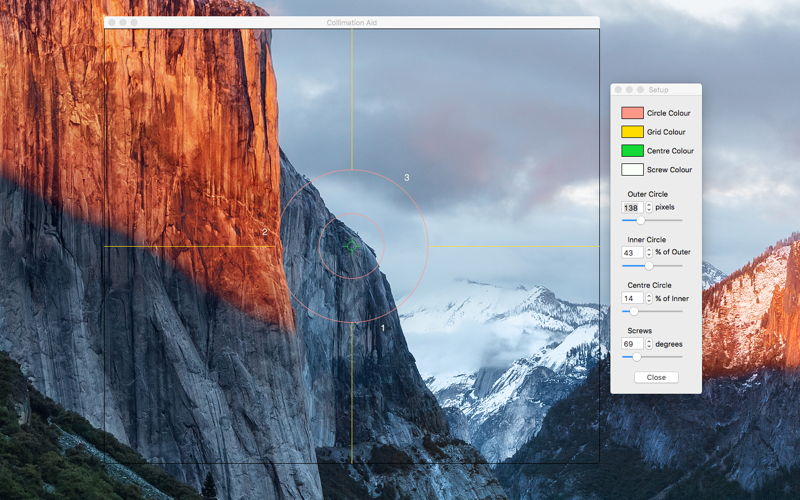Click the green centre crosshair marker
Viewport: 800px width, 500px height.
(352, 246)
